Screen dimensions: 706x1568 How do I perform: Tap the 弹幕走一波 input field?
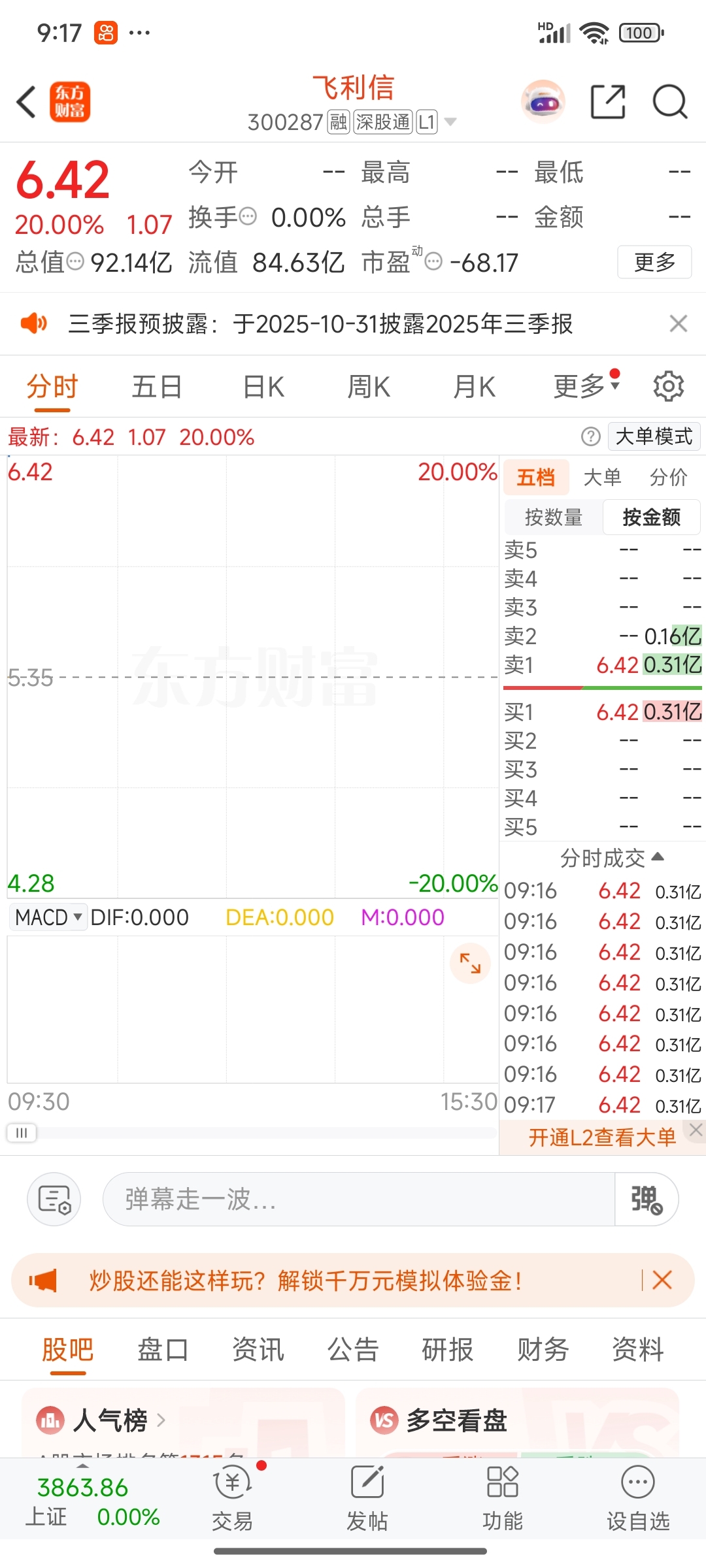point(358,1199)
